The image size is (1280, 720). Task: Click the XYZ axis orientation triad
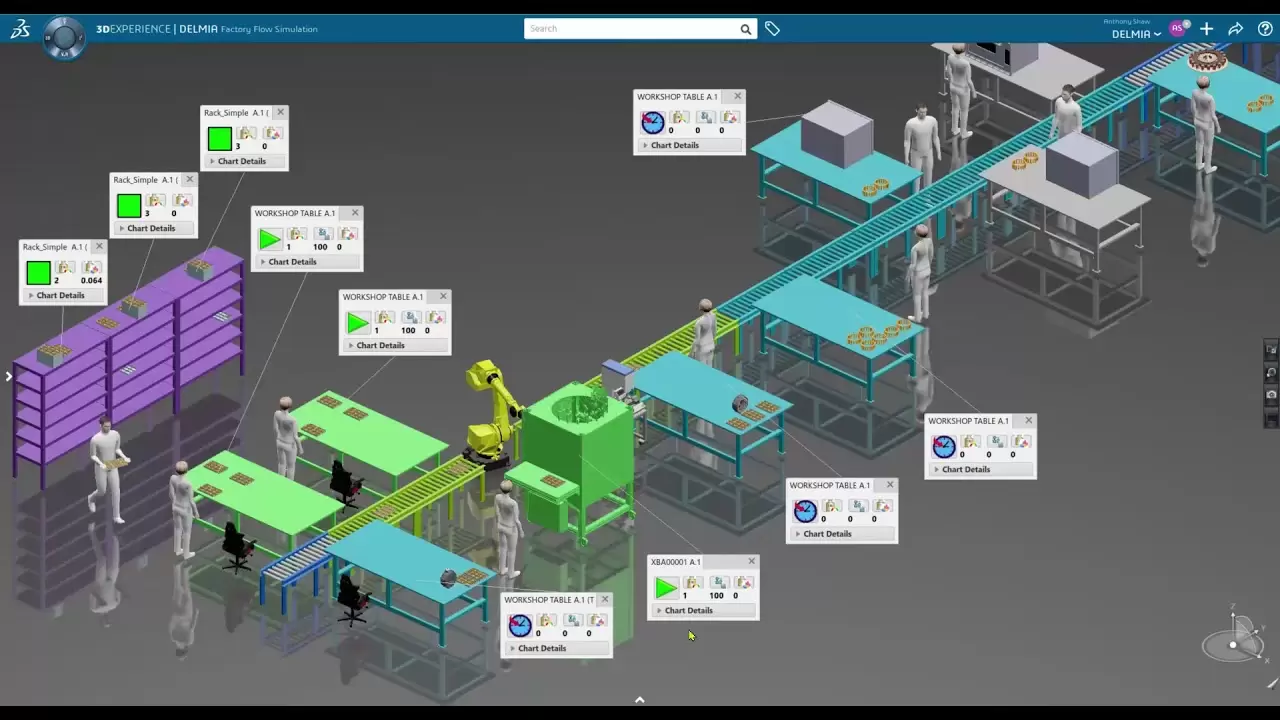tap(1238, 636)
